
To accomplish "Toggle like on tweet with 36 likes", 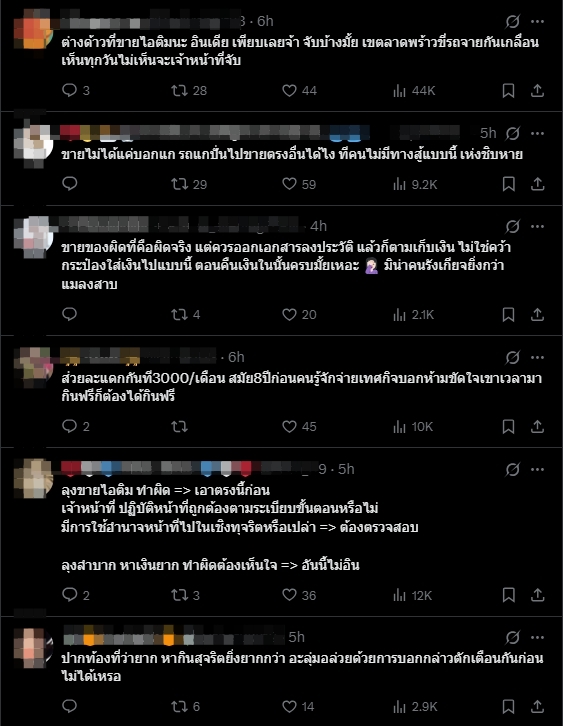I will pyautogui.click(x=299, y=595).
